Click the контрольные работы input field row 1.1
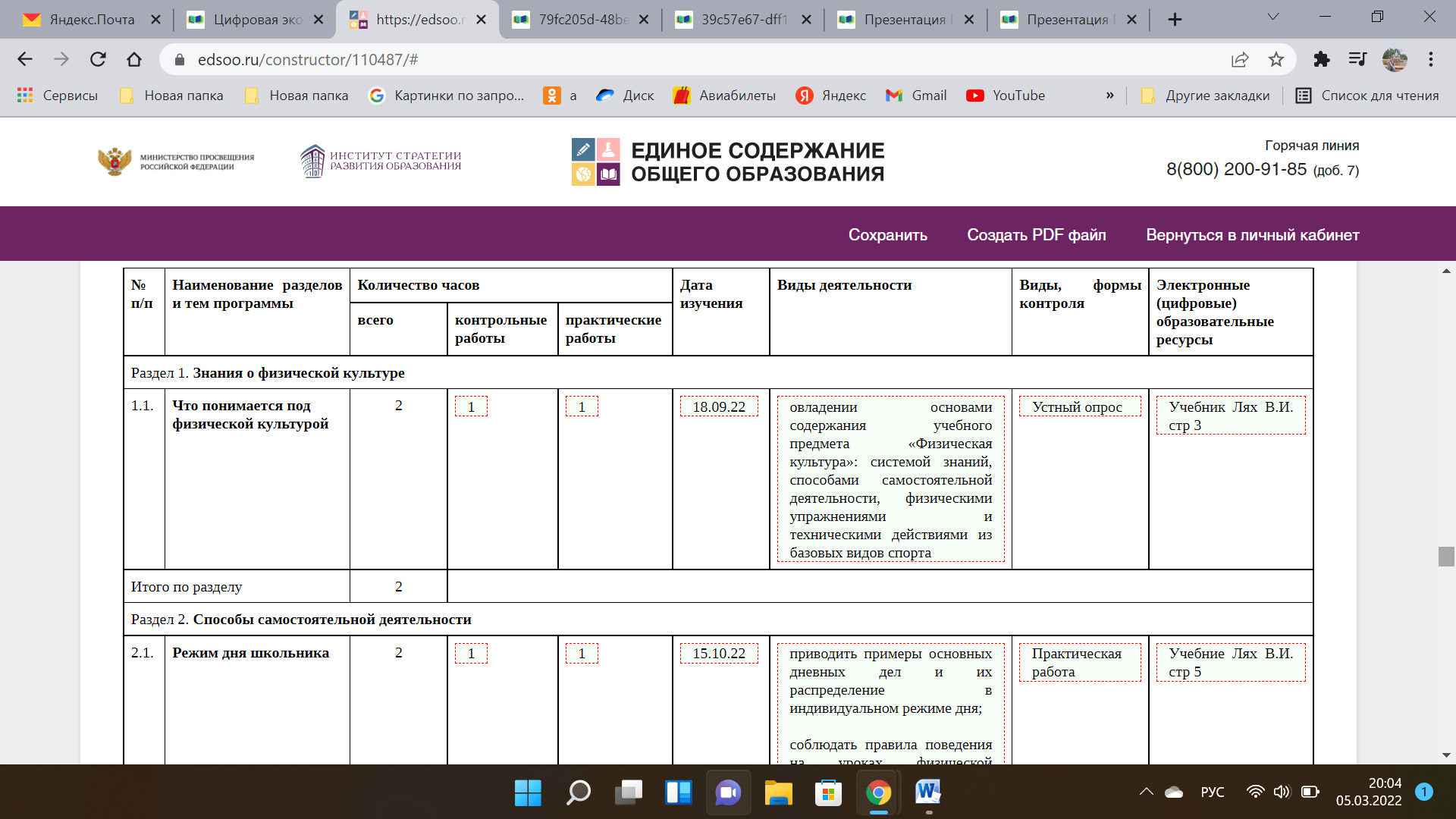Screen dimensions: 1456x819 [471, 406]
